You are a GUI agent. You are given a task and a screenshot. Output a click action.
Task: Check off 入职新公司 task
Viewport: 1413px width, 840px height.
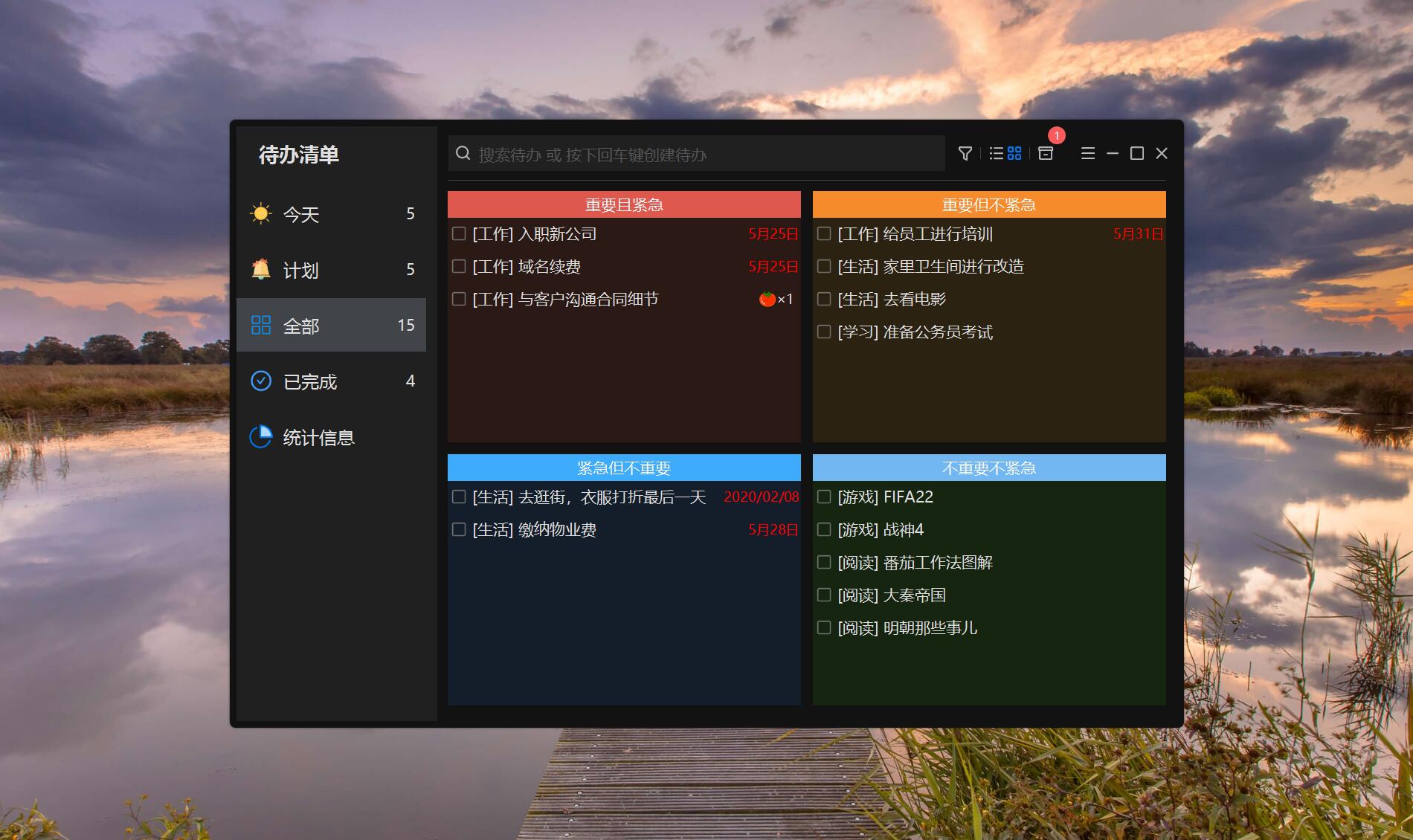[459, 234]
